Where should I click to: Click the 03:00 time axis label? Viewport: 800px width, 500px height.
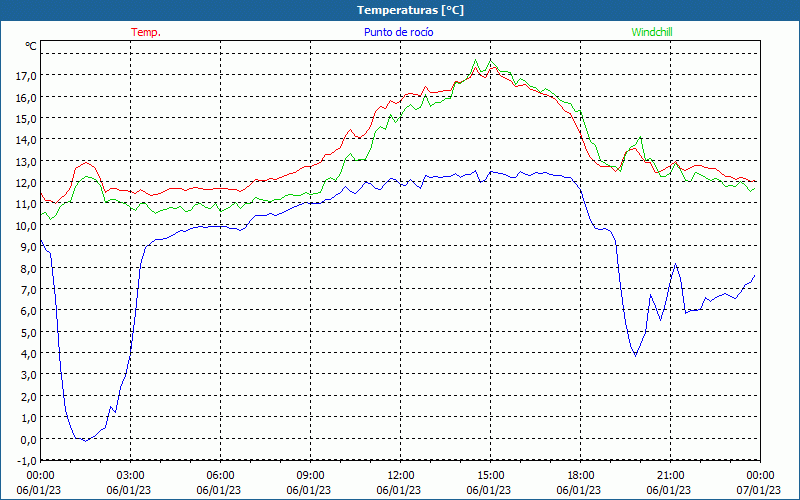coord(131,476)
